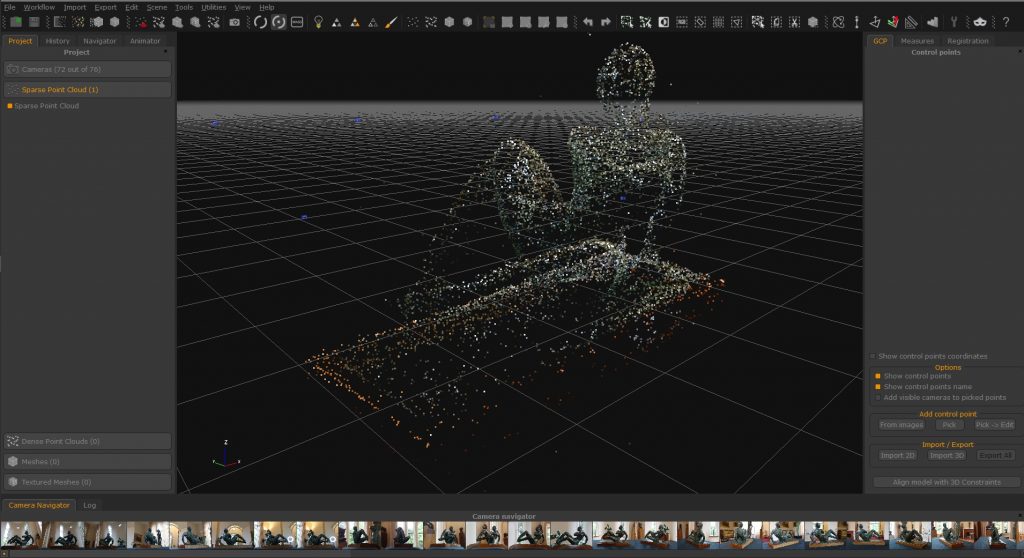Enable Show control points coordinates checkbox

click(x=873, y=356)
